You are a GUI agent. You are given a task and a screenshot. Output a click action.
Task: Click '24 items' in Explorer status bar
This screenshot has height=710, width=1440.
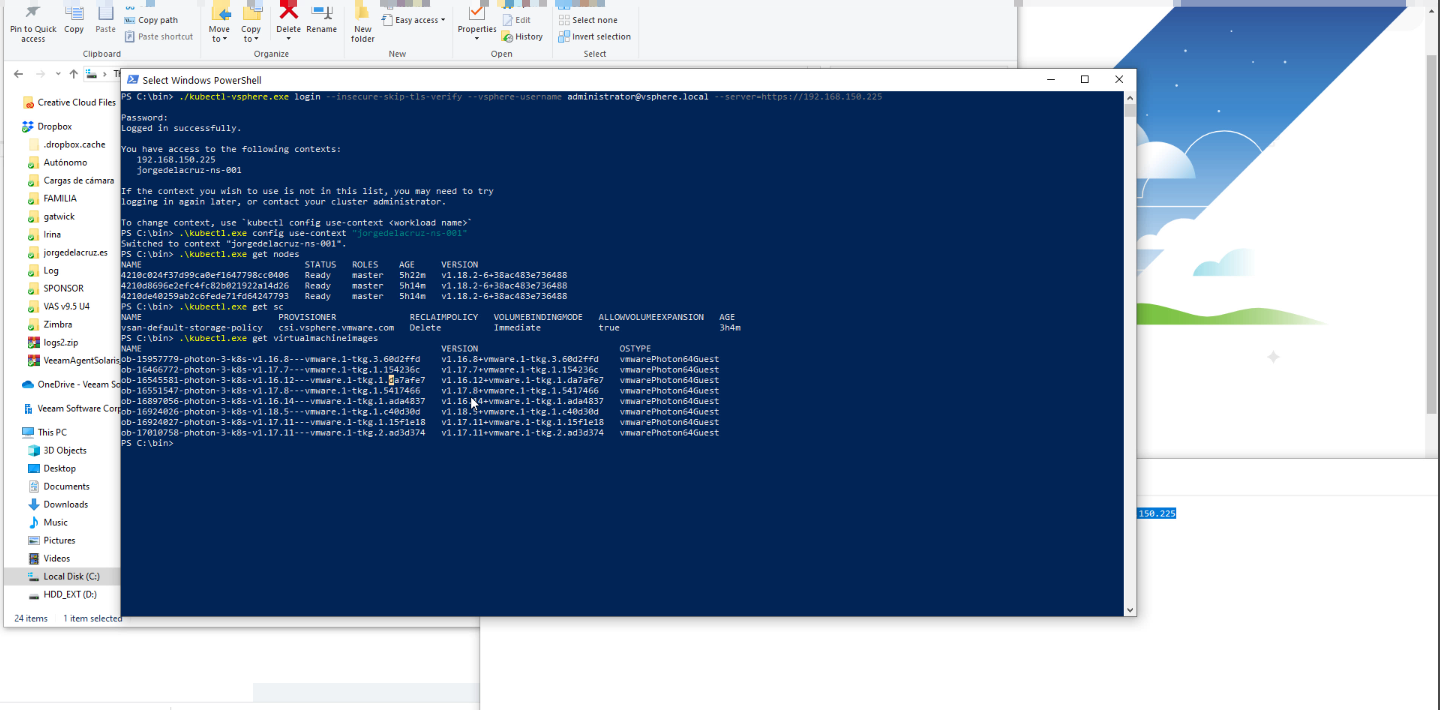(31, 619)
